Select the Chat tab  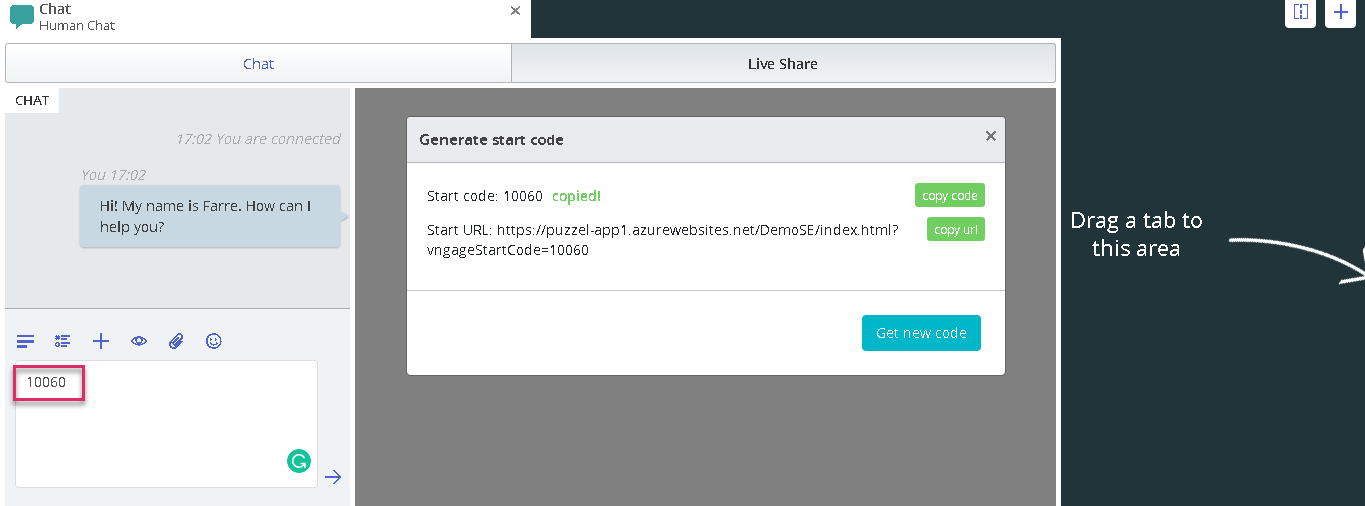(258, 63)
